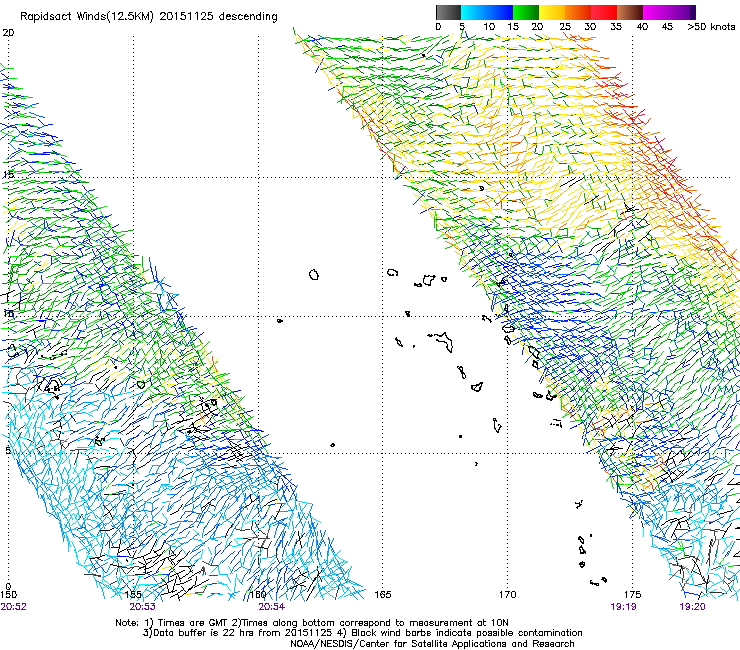Click the round island outline near 162E 11N
The width and height of the screenshot is (740, 650).
click(314, 274)
